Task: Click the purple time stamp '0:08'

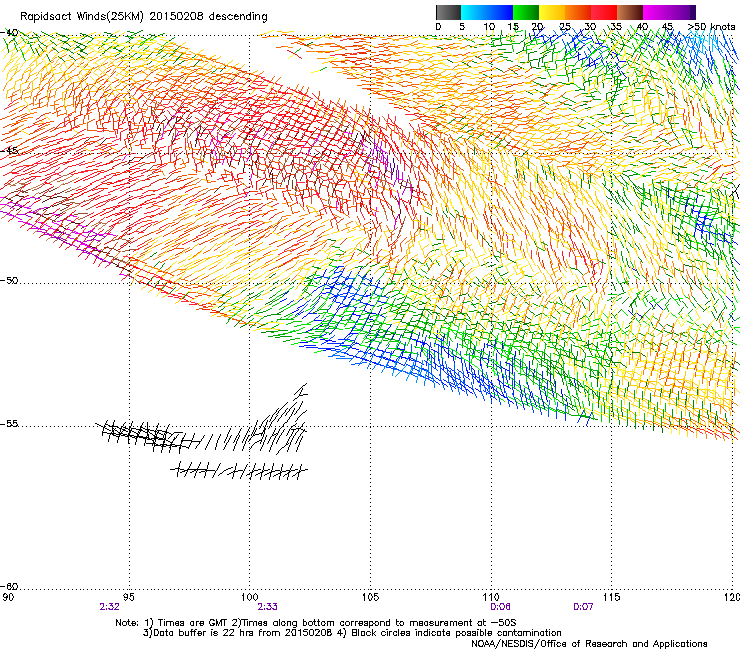Action: [x=500, y=607]
